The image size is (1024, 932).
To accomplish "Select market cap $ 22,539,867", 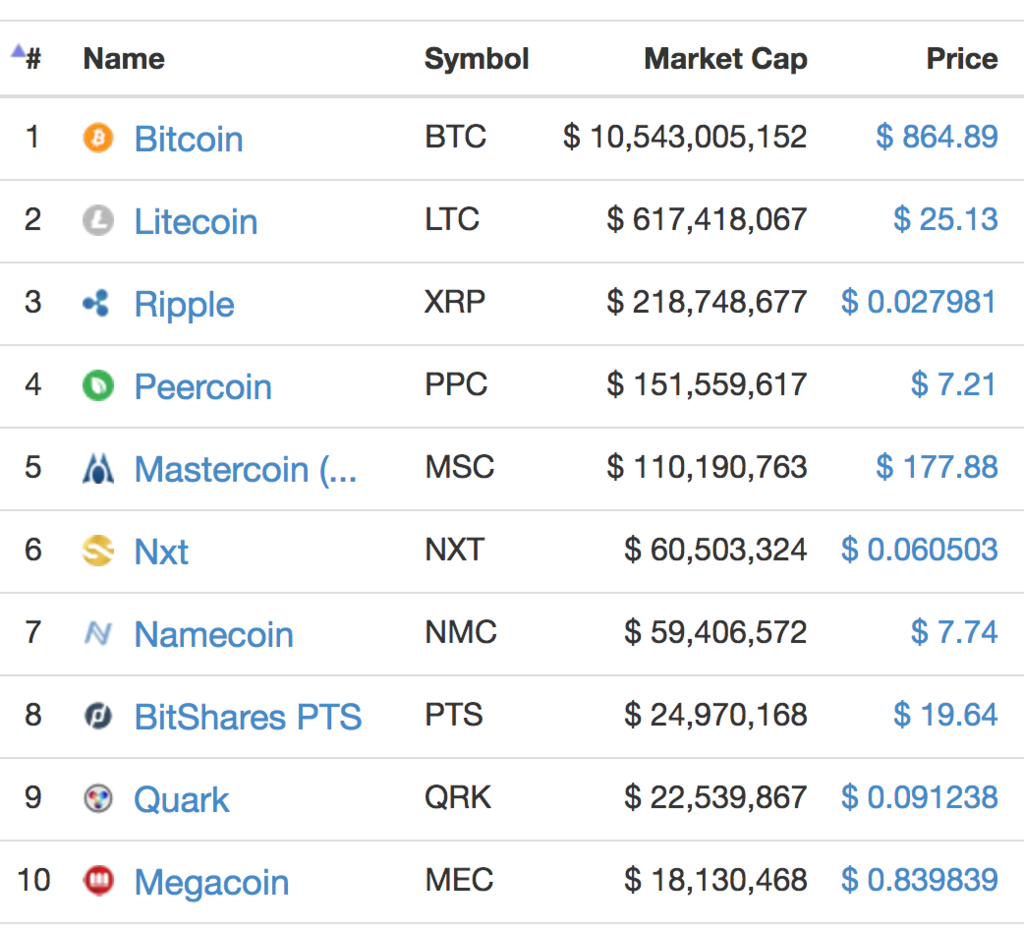I will [716, 798].
